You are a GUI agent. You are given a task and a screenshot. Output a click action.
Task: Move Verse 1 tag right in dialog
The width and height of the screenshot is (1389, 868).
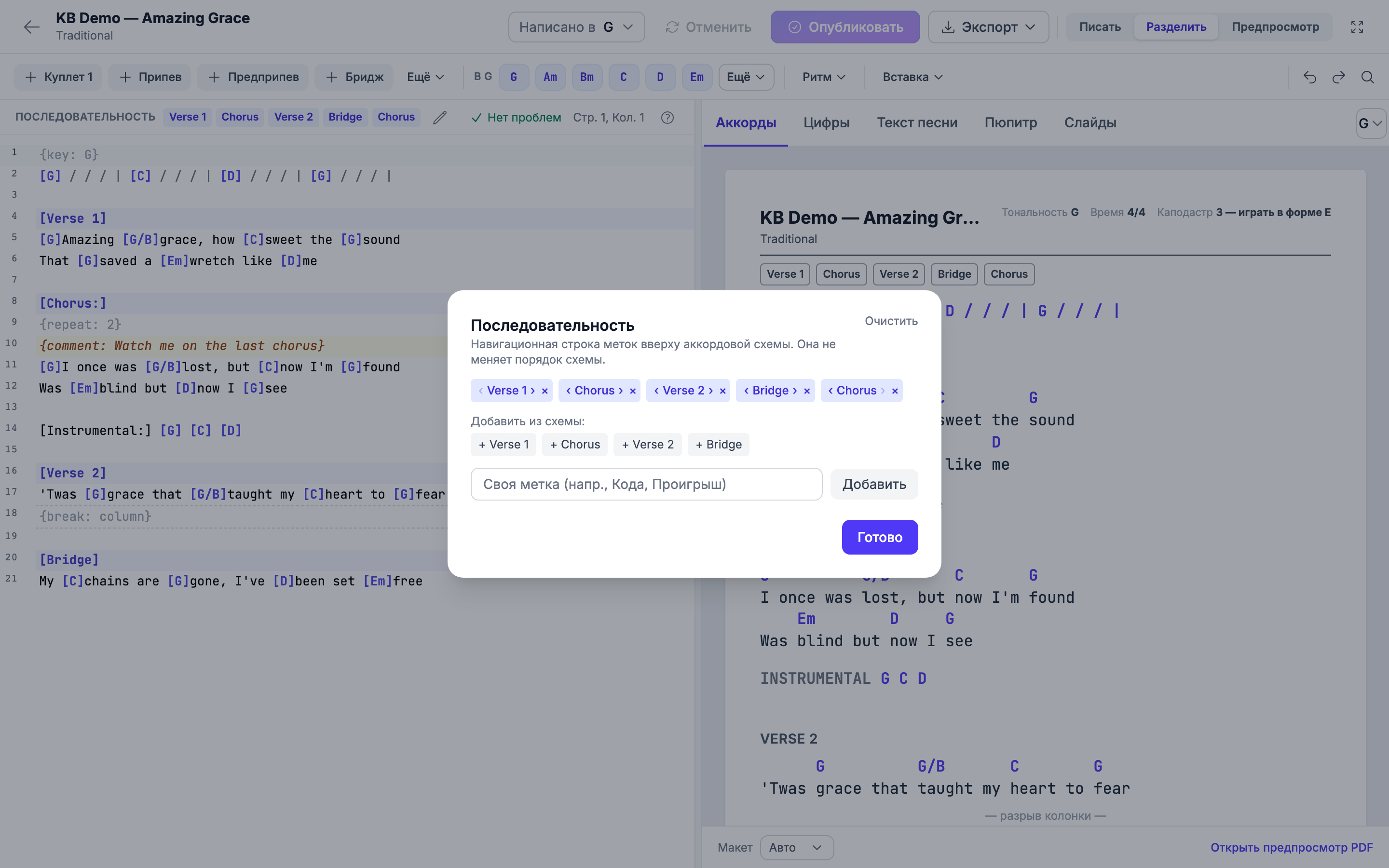532,391
